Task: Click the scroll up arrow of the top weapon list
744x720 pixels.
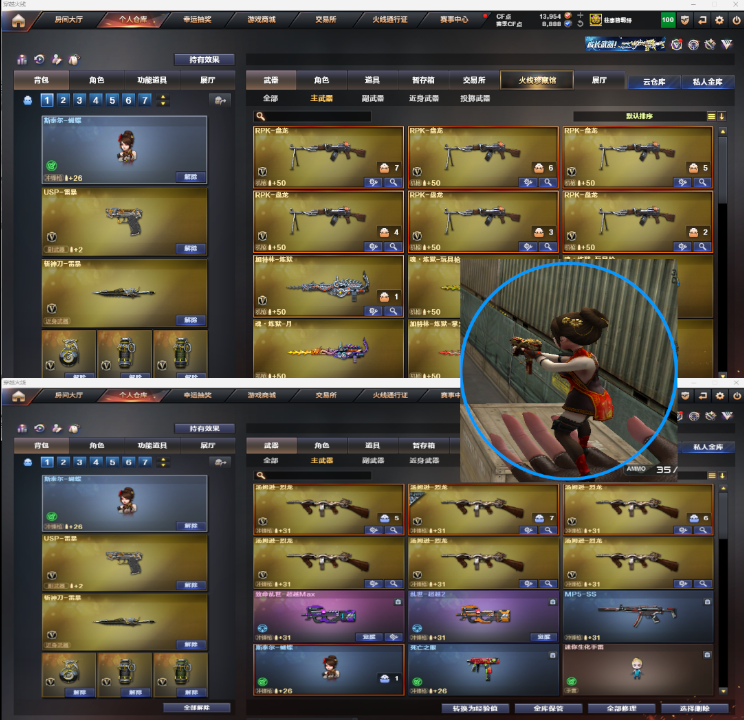Action: coord(723,131)
